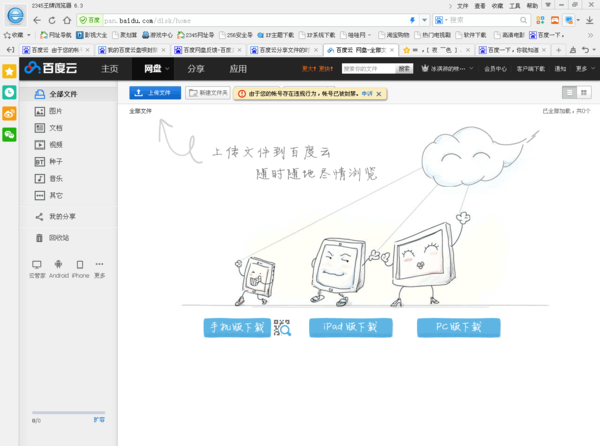Click the lightning speed-mode icon in address bar
Screen dimensions: 600x446
[412, 20]
